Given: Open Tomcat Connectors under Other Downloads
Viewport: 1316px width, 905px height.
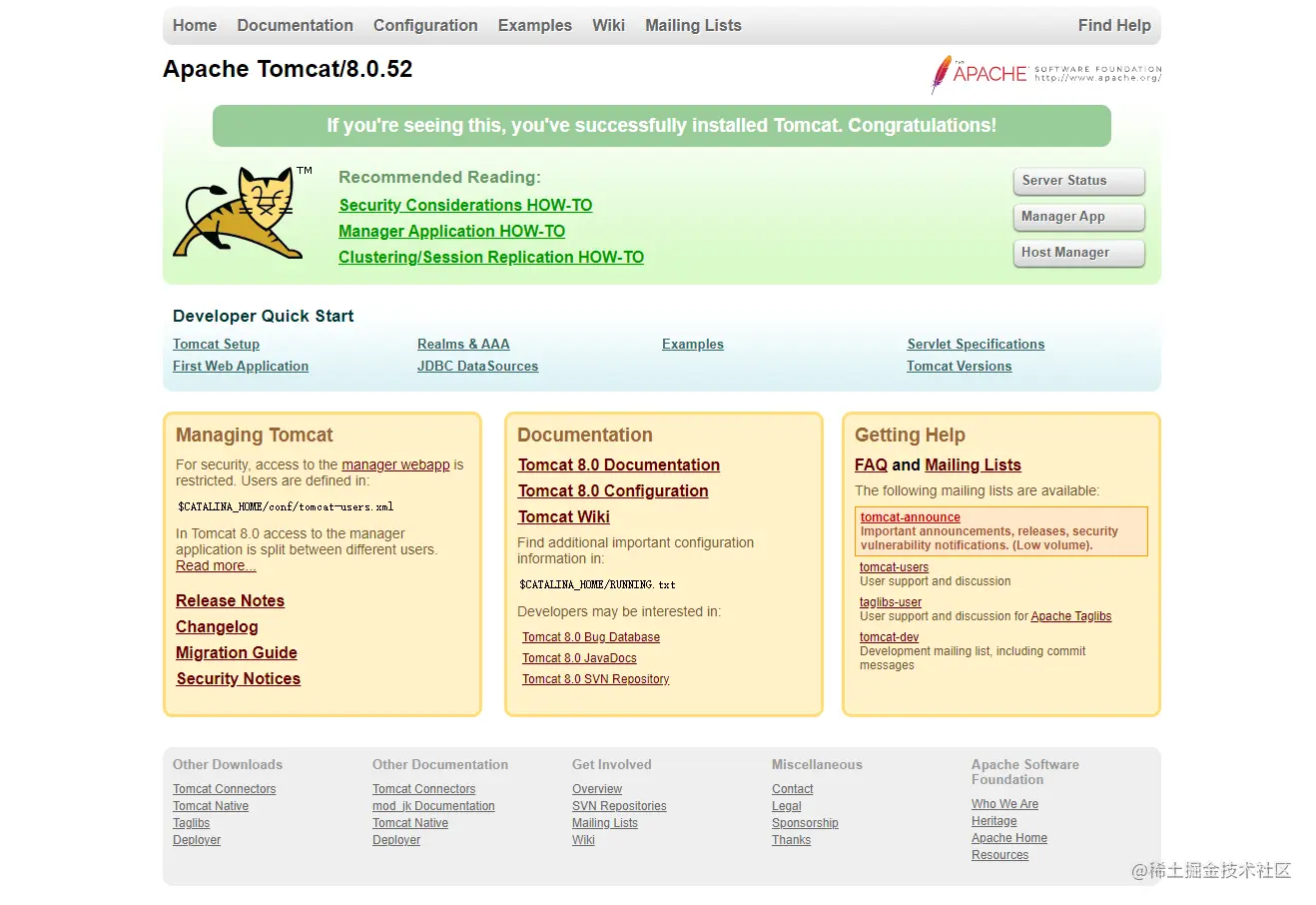Looking at the screenshot, I should [x=224, y=789].
